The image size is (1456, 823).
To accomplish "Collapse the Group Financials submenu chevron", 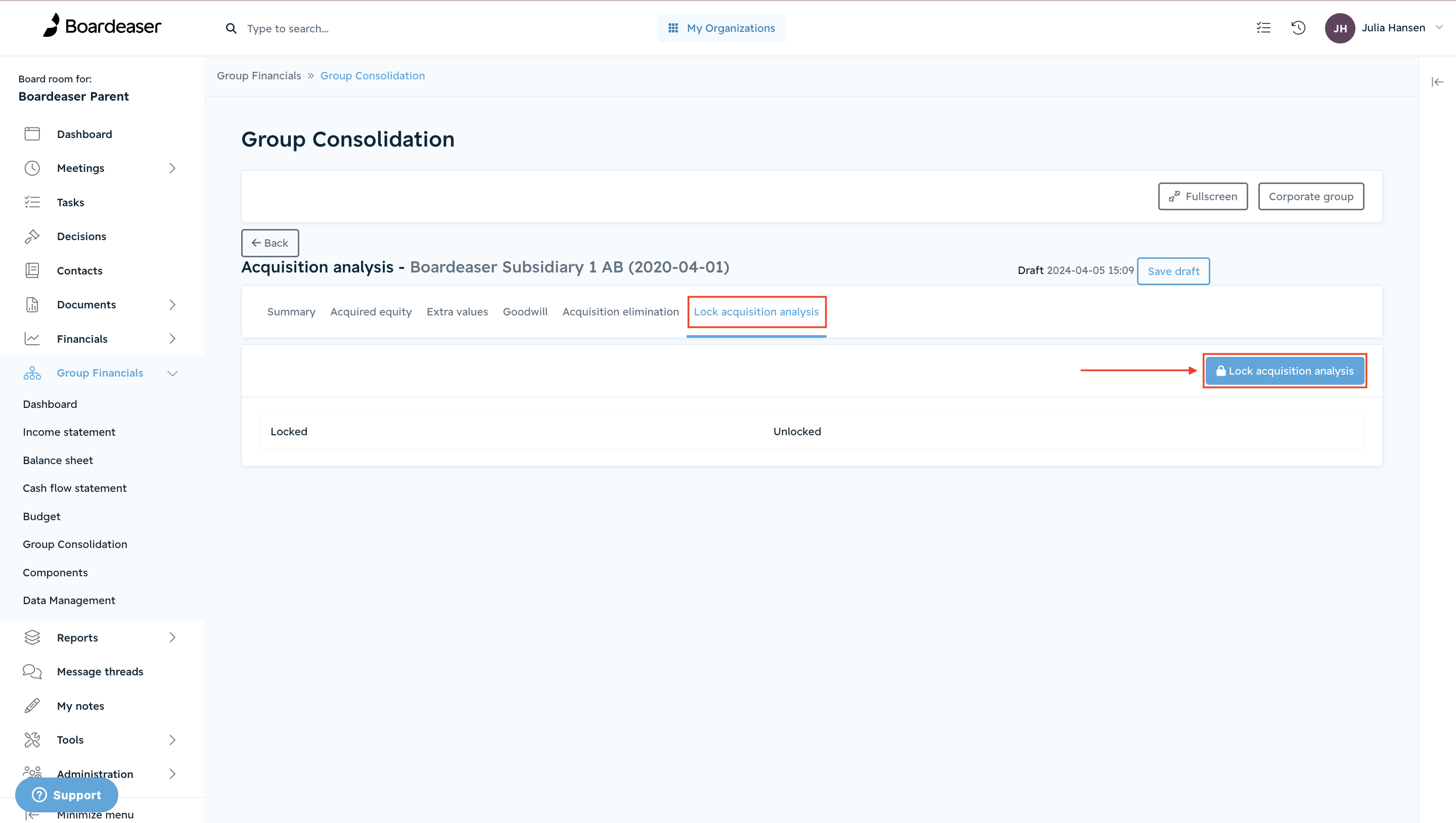I will coord(172,373).
